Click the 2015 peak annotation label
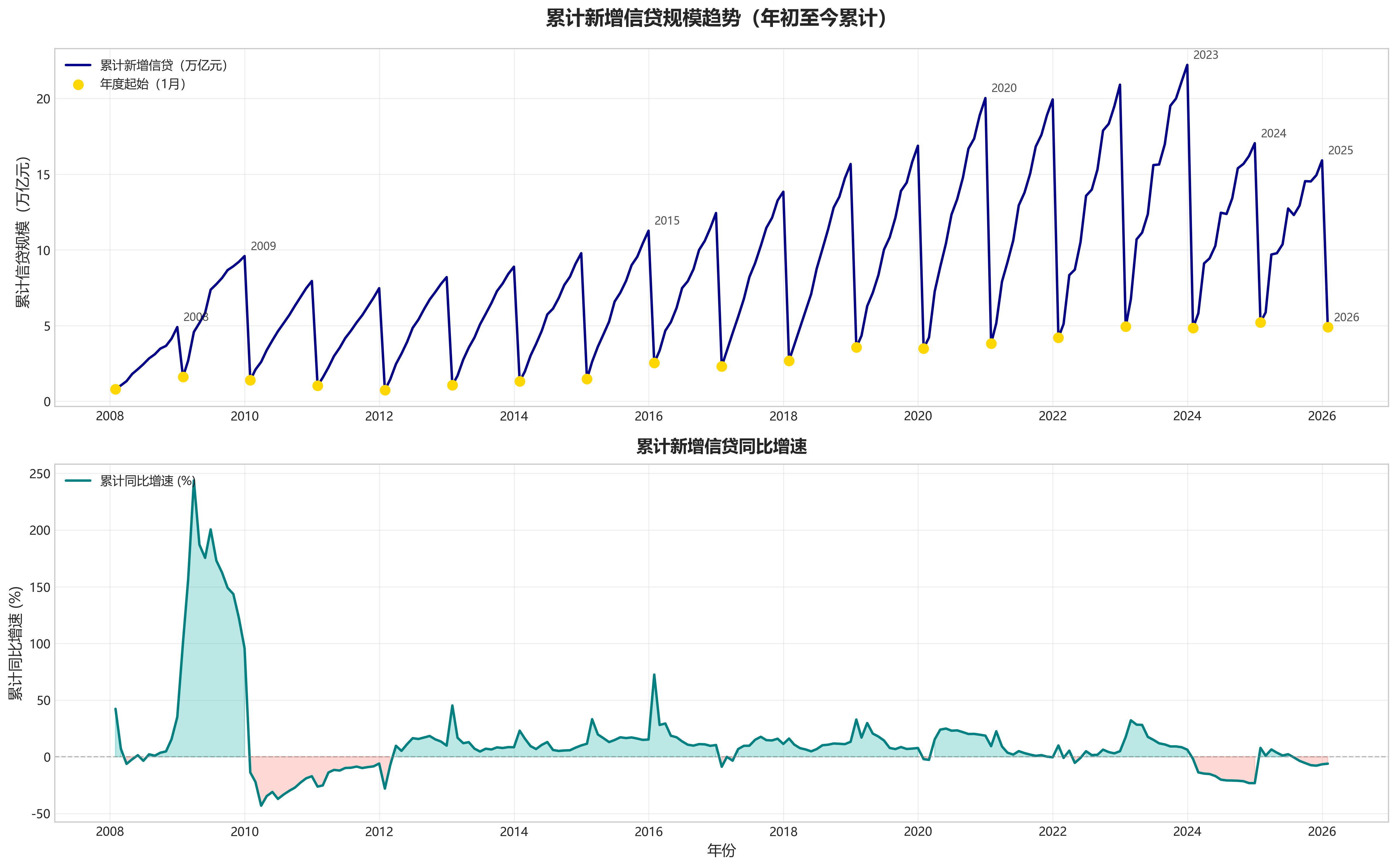This screenshot has width=1397, height=868. click(x=667, y=221)
